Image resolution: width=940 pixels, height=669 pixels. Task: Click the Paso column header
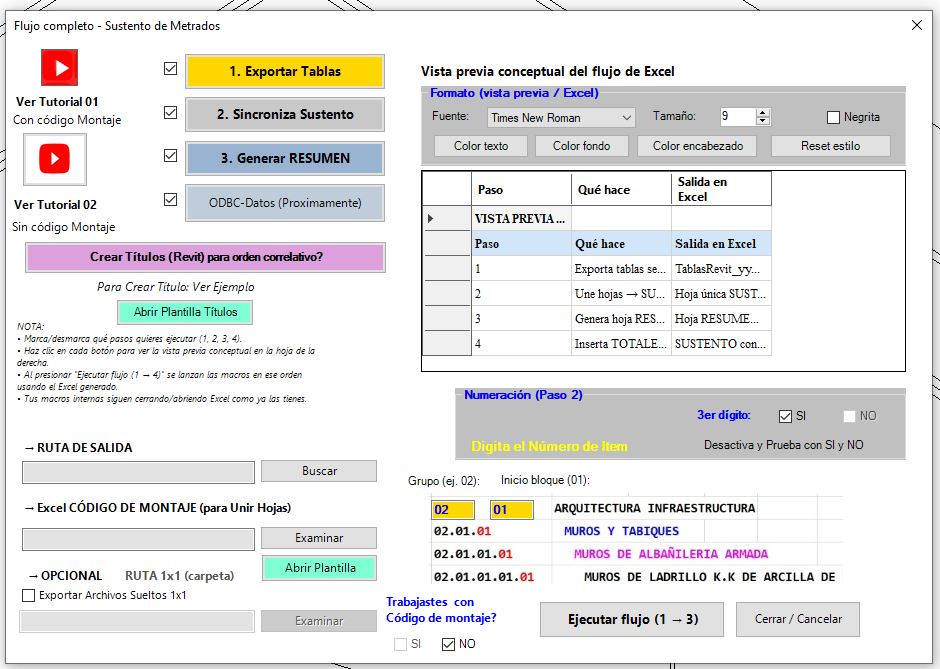pyautogui.click(x=522, y=189)
